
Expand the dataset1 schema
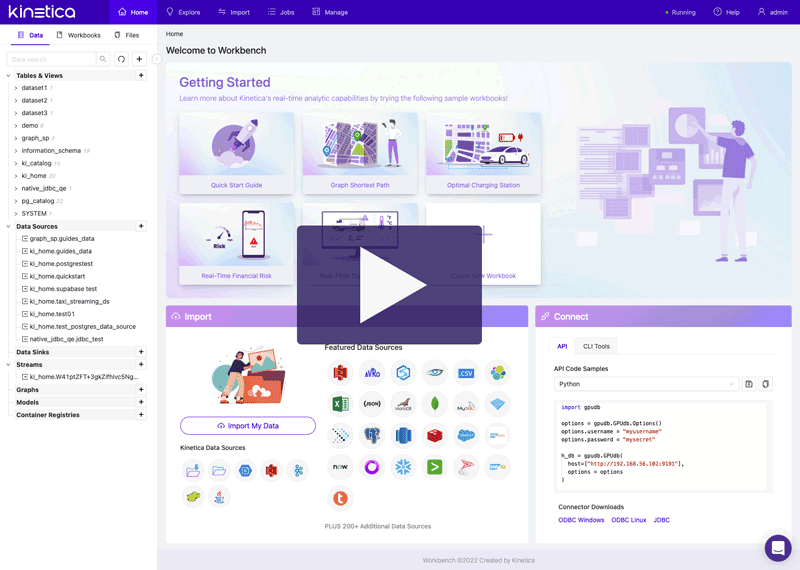(16, 88)
